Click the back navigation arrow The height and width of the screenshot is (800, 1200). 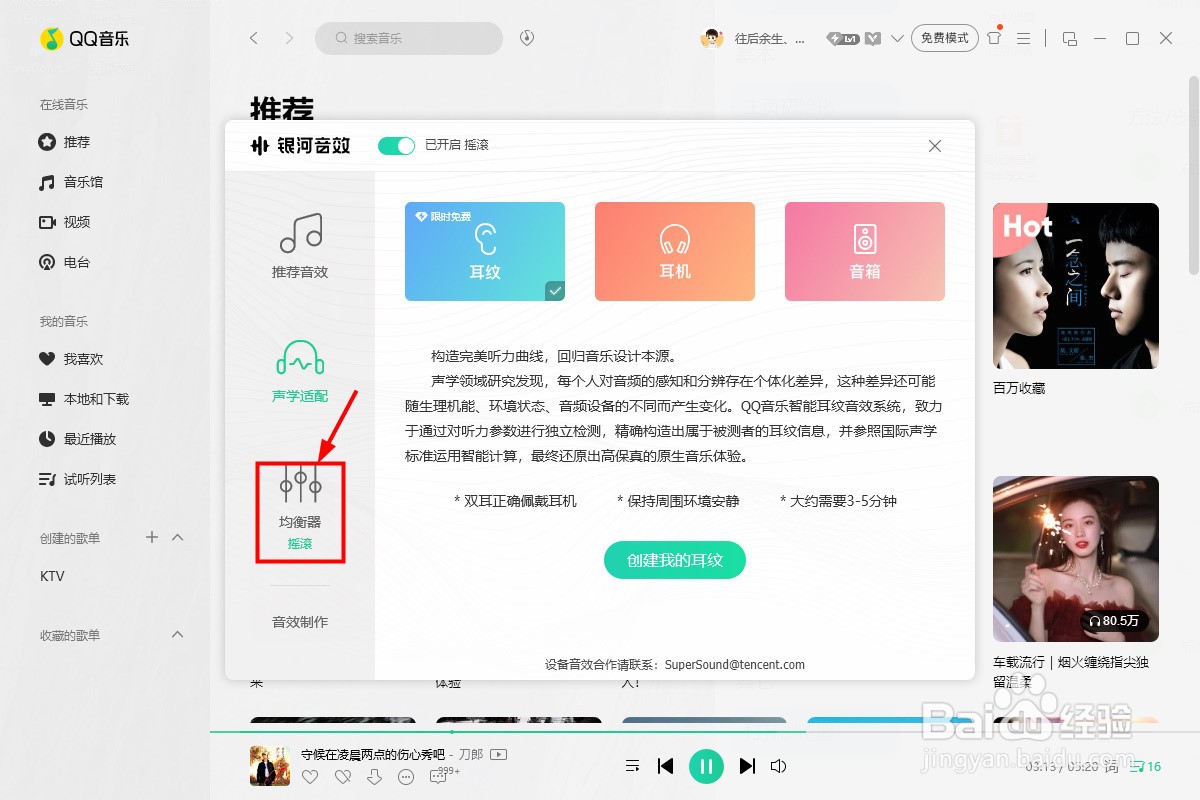point(254,38)
